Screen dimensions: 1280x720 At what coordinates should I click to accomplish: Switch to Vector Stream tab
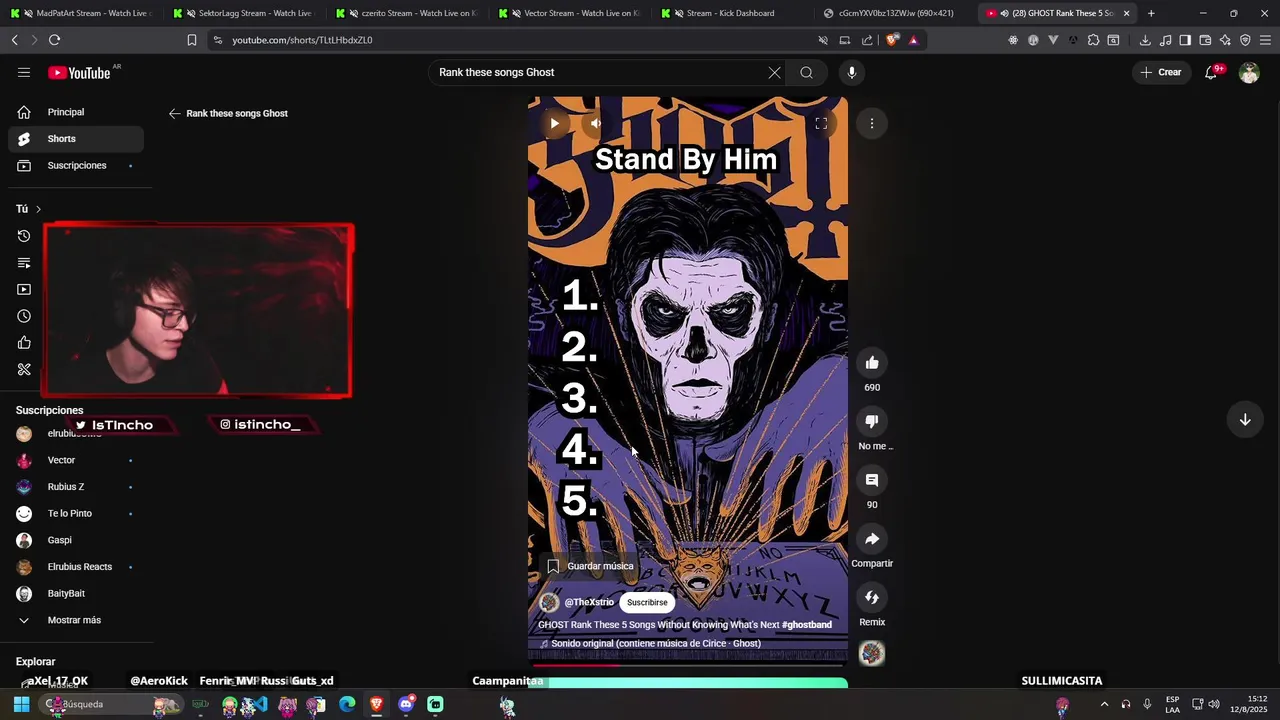[x=571, y=13]
